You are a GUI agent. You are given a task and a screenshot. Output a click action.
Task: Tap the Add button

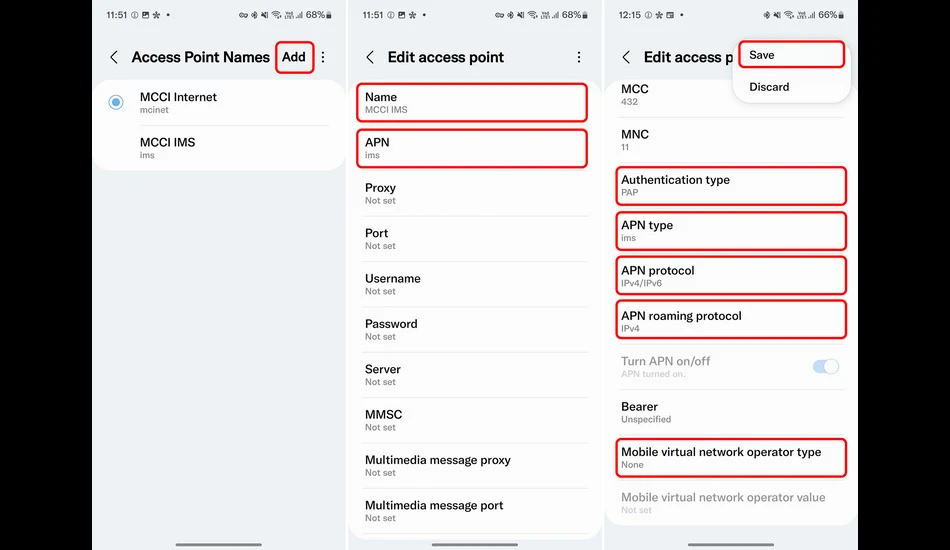click(294, 57)
